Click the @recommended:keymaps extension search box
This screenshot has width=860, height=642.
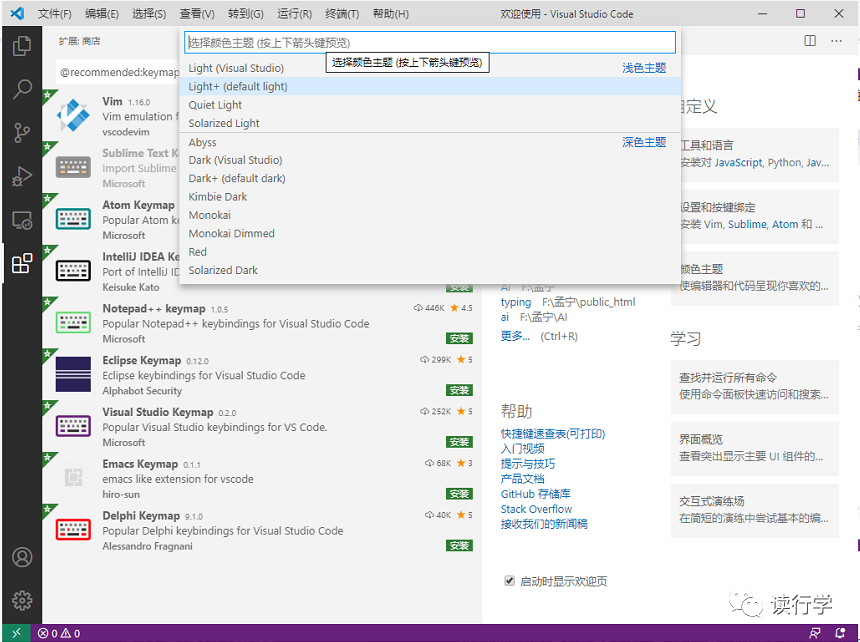click(x=117, y=72)
